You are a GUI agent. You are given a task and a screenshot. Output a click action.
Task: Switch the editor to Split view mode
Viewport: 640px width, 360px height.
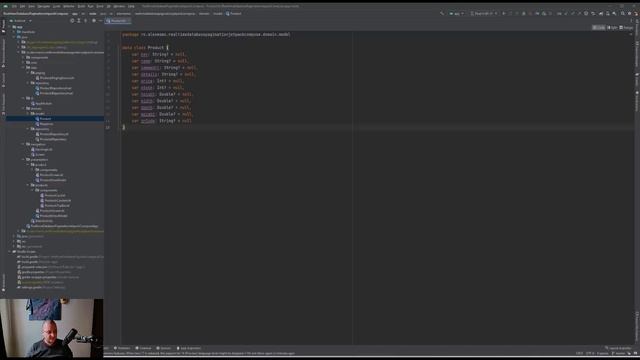(612, 27)
